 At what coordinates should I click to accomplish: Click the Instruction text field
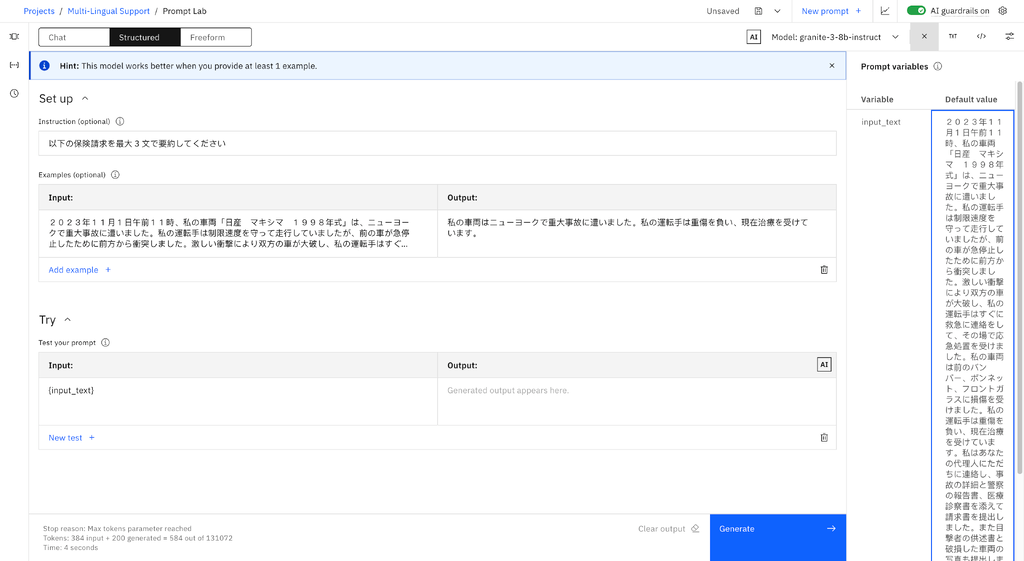[437, 143]
